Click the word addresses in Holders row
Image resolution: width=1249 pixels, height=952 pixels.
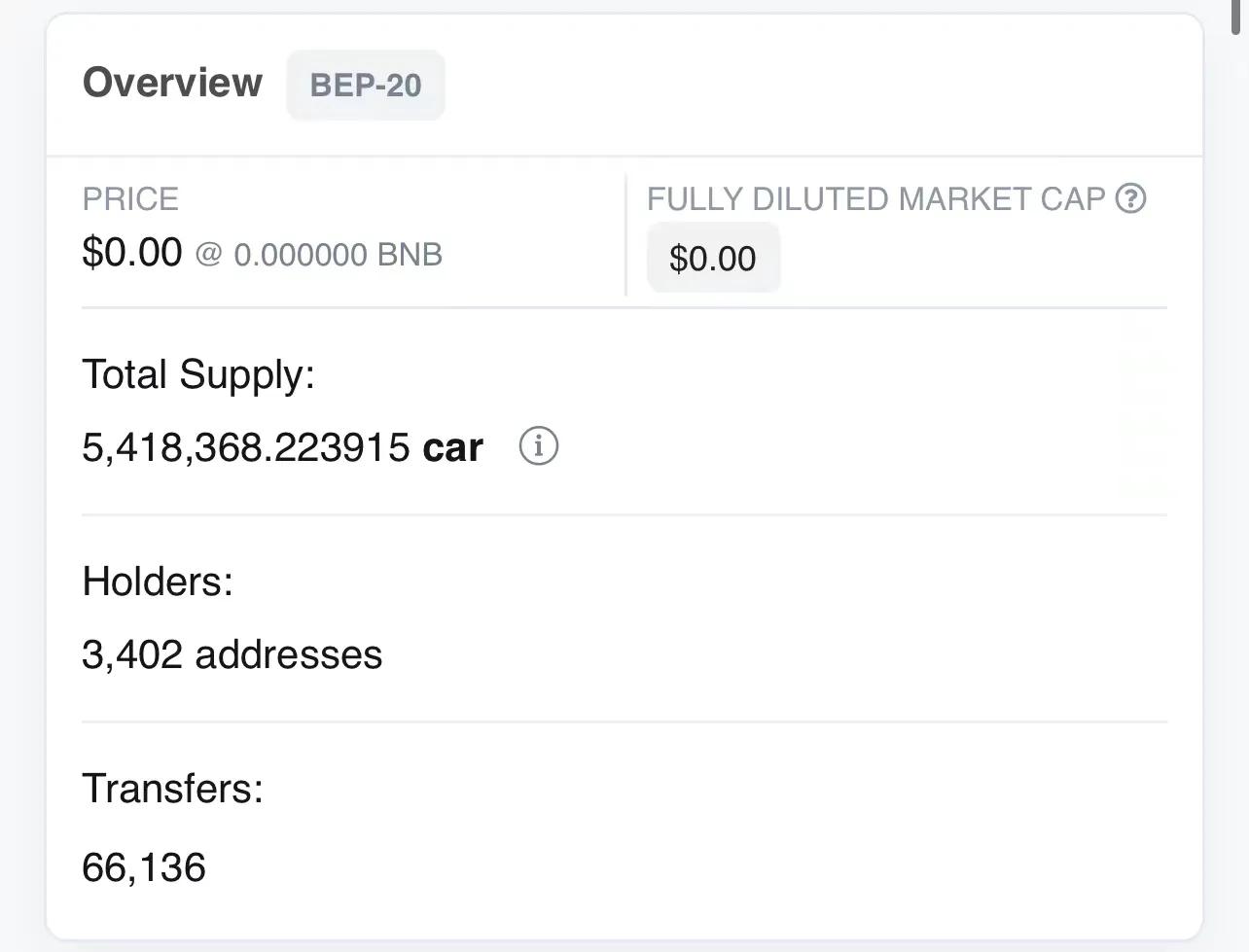tap(289, 654)
